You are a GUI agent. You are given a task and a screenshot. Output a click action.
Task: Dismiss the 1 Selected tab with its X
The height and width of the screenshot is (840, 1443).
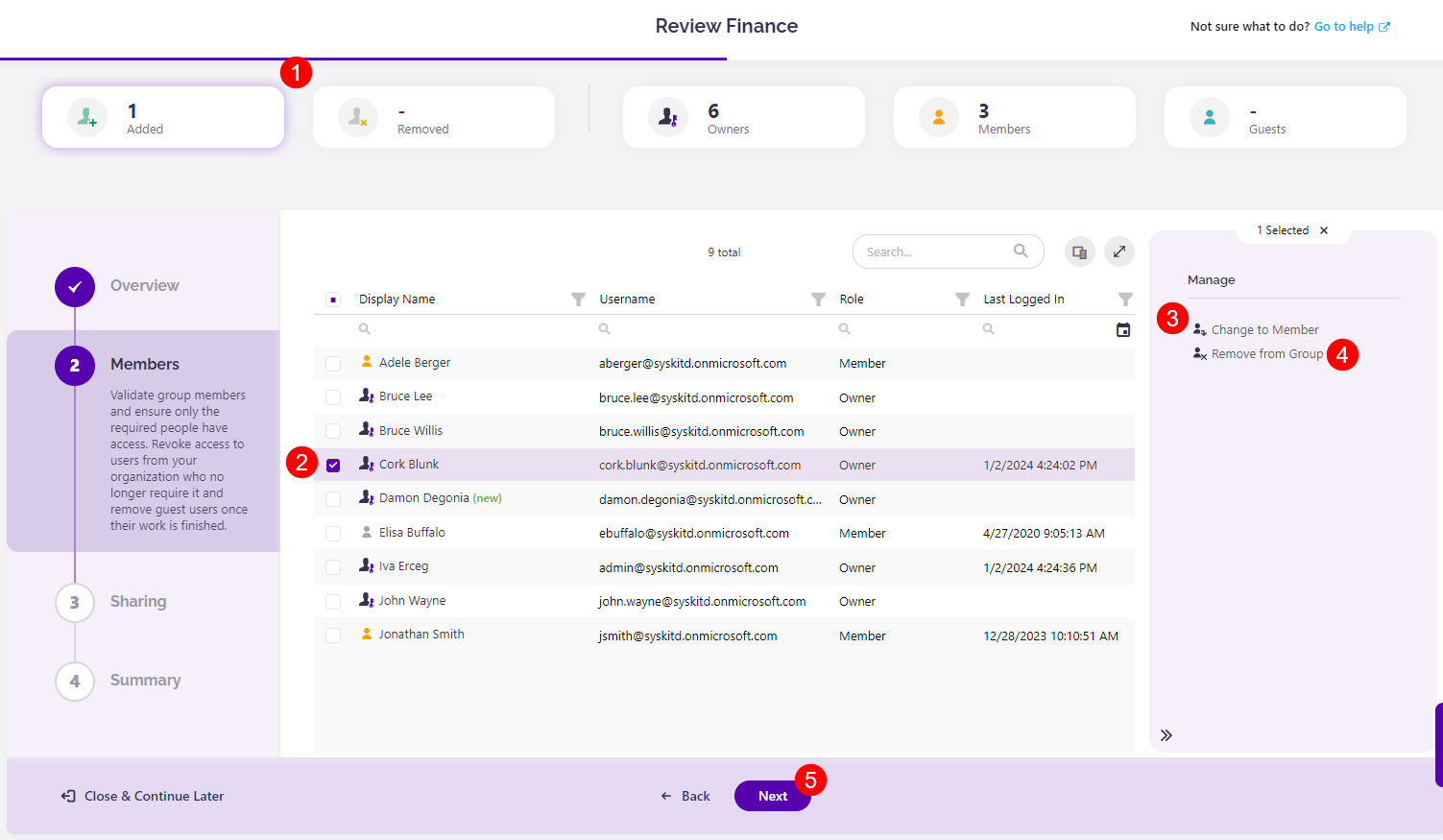point(1324,229)
